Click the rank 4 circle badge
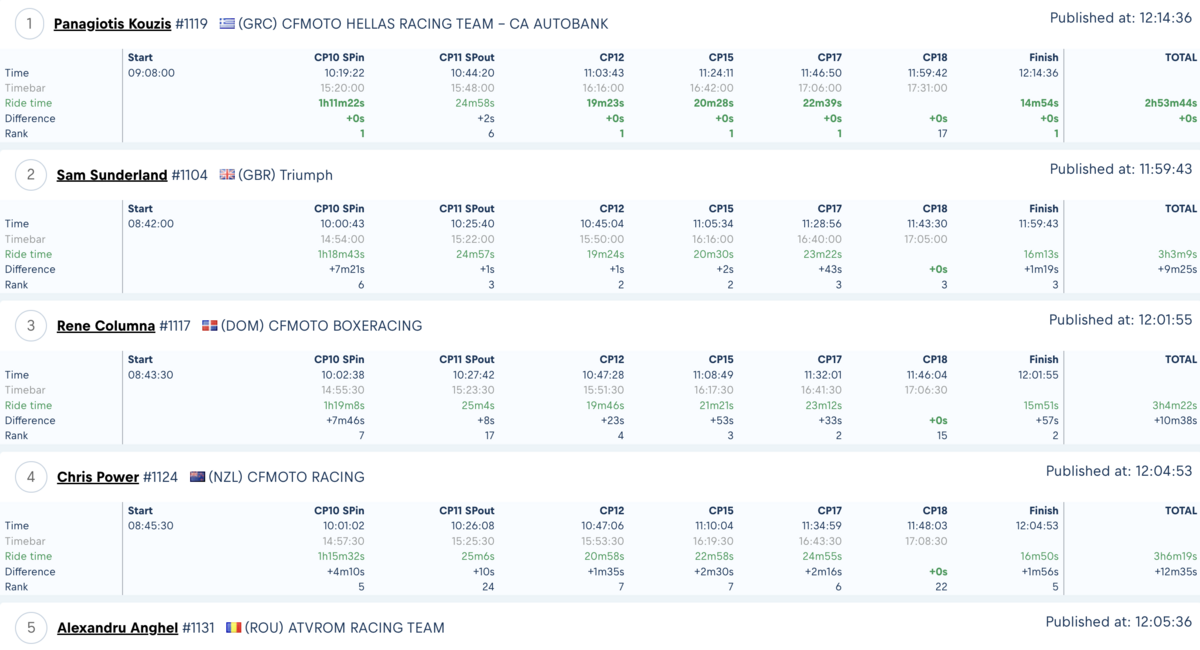The height and width of the screenshot is (650, 1200). coord(31,476)
